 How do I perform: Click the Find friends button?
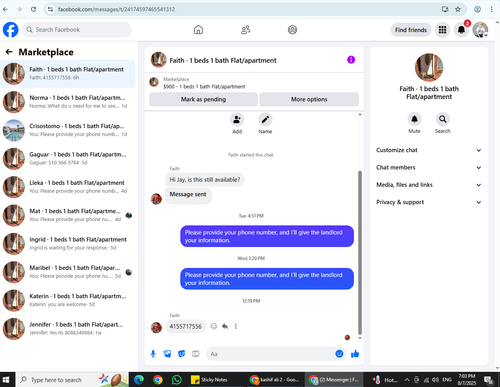(411, 30)
